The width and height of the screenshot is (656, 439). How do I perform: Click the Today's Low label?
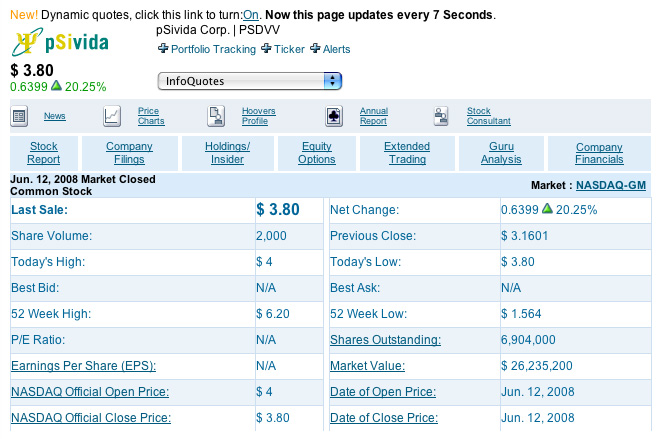coord(365,262)
